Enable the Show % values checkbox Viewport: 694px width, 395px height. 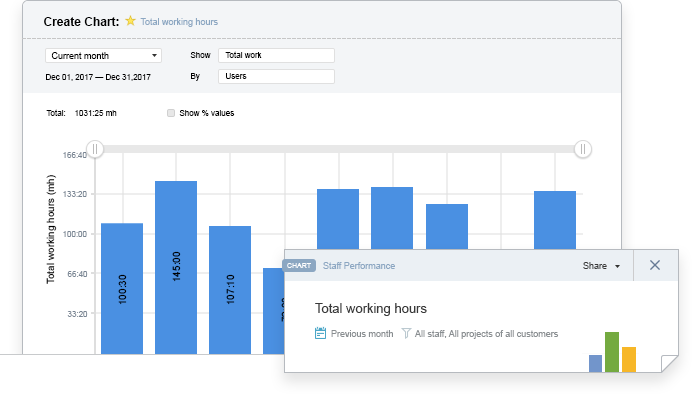pyautogui.click(x=171, y=113)
